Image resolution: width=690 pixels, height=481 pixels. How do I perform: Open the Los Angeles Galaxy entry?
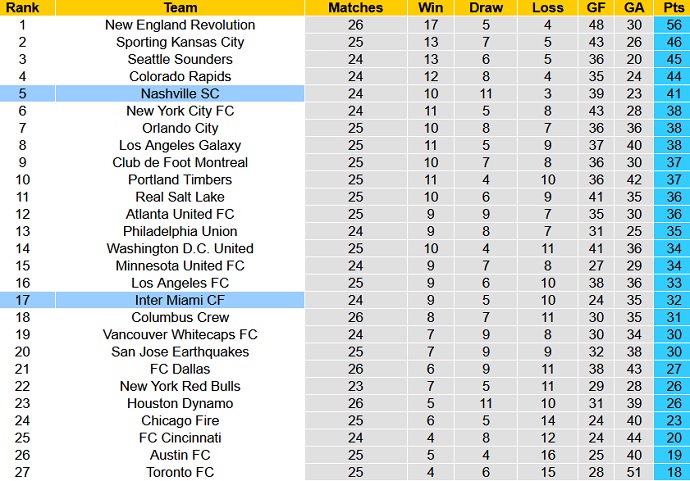coord(180,145)
